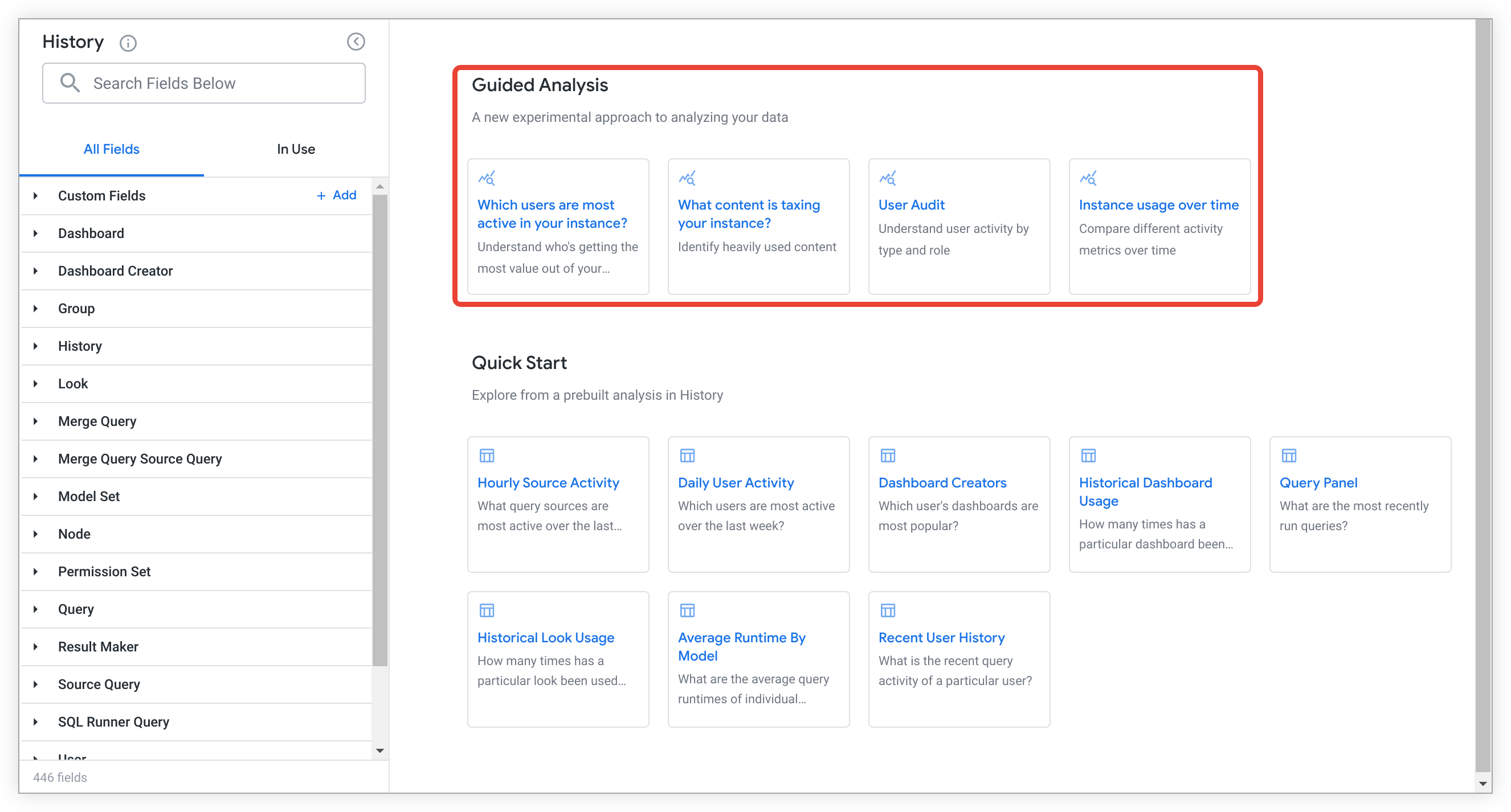Image resolution: width=1511 pixels, height=812 pixels.
Task: Expand the Merge Query field group
Action: [x=36, y=421]
